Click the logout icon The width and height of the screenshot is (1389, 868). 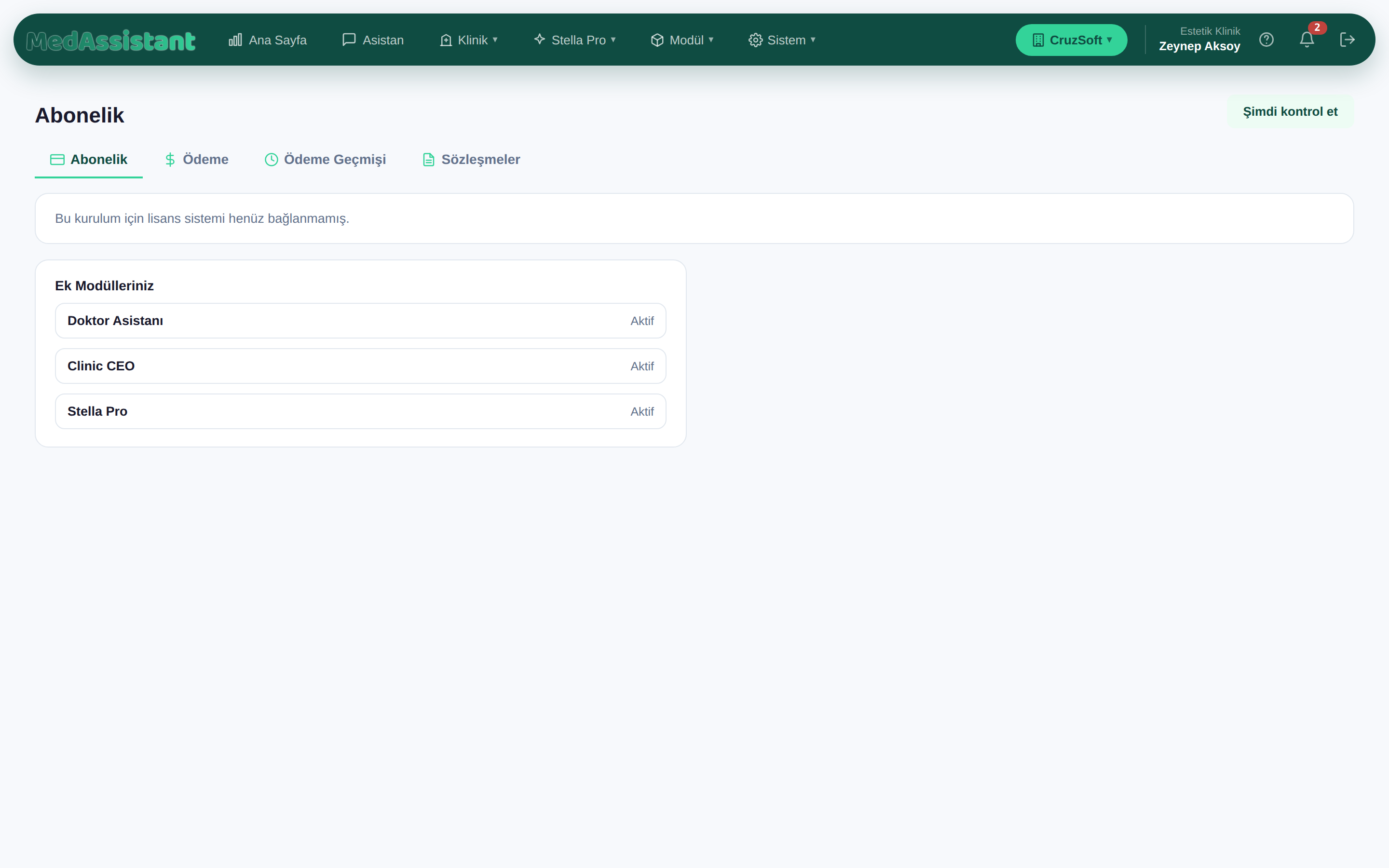(1347, 40)
